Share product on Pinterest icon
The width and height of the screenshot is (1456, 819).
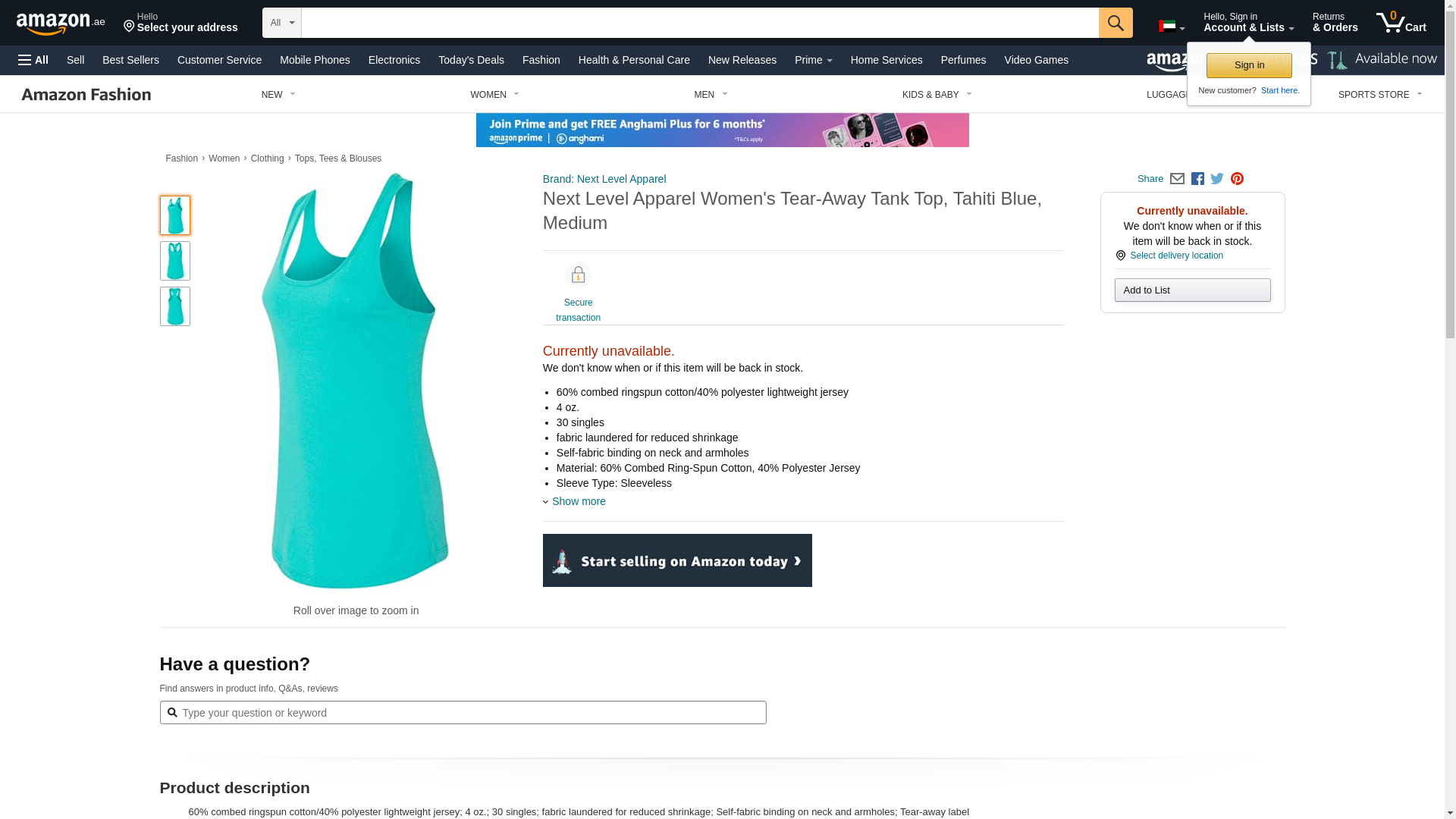point(1237,179)
